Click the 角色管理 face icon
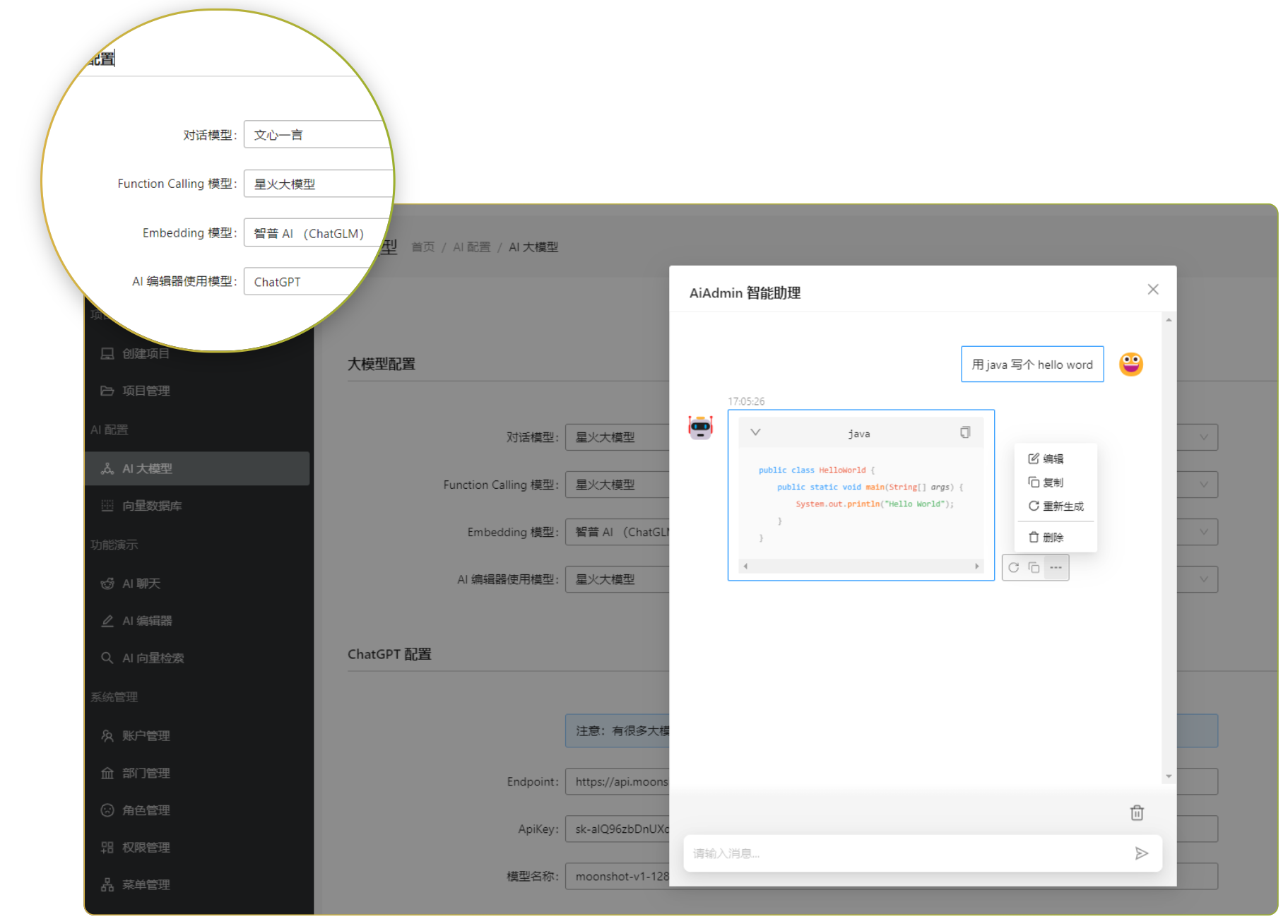 pos(107,810)
